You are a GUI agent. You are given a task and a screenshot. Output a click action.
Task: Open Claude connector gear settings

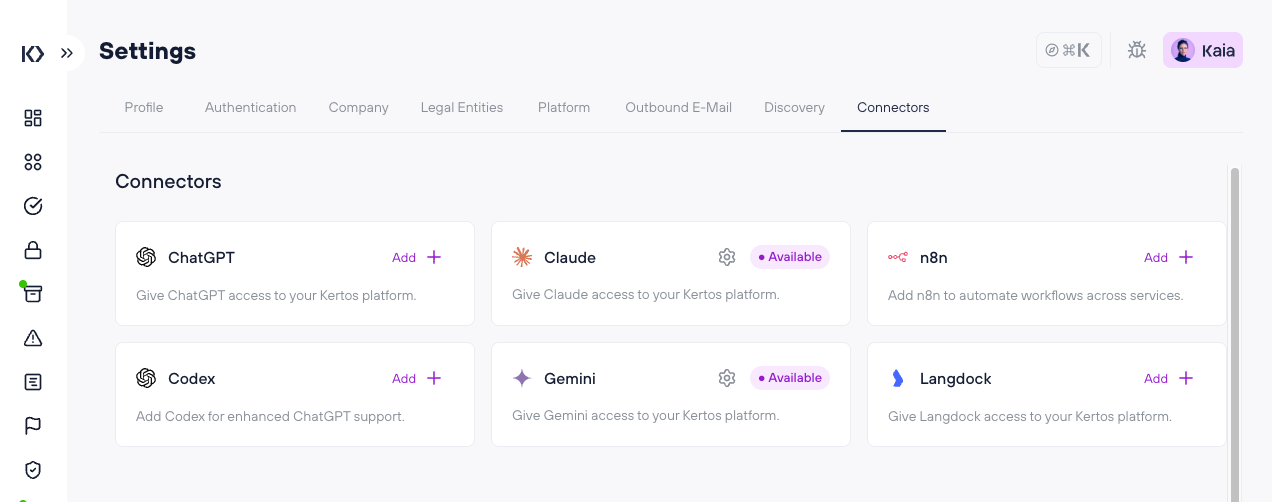click(727, 257)
